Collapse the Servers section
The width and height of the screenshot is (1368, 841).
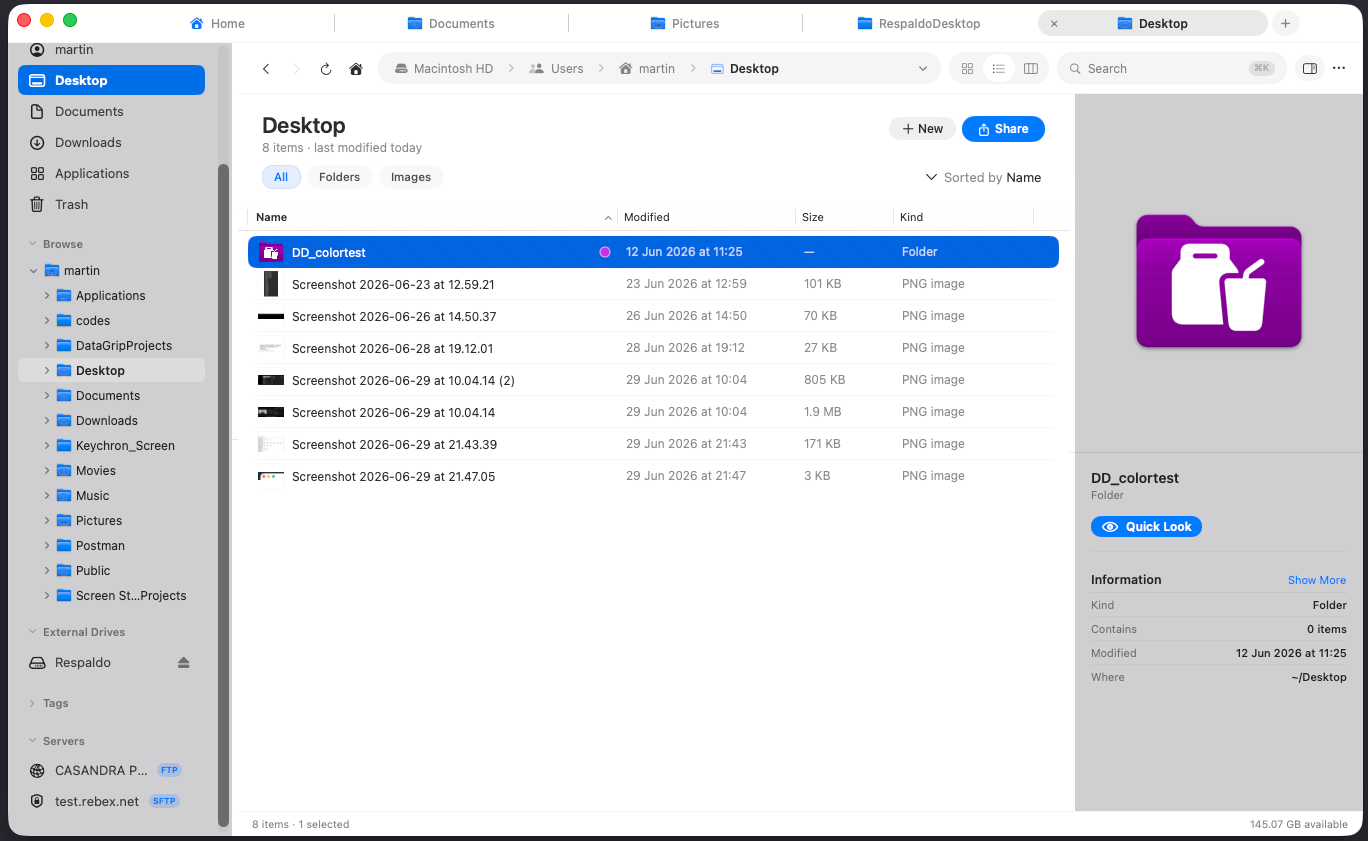[32, 741]
